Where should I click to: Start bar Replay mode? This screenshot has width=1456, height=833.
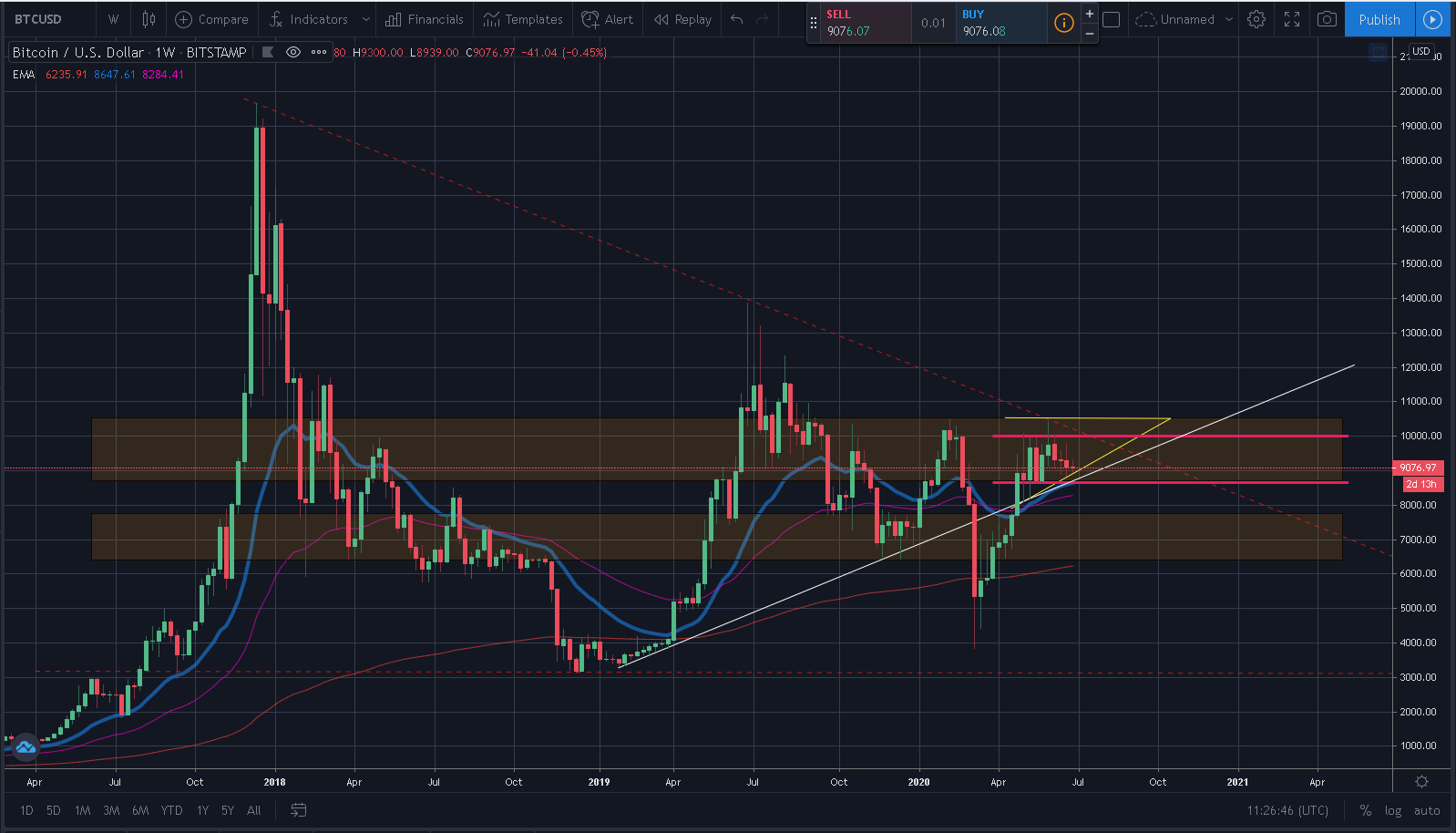[x=682, y=19]
